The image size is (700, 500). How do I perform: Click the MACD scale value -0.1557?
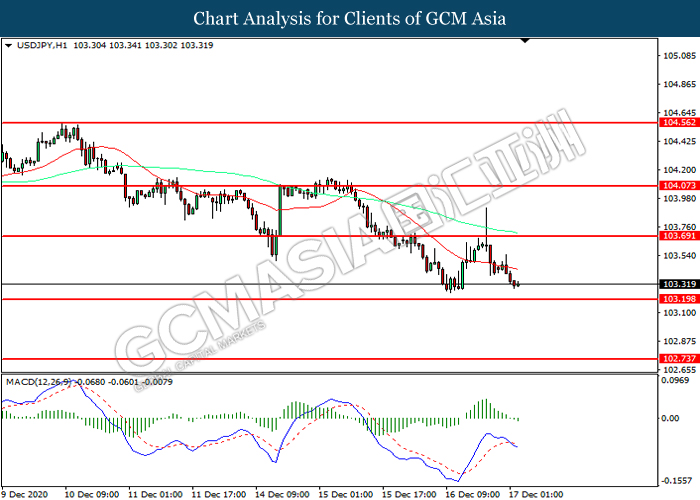pyautogui.click(x=677, y=480)
